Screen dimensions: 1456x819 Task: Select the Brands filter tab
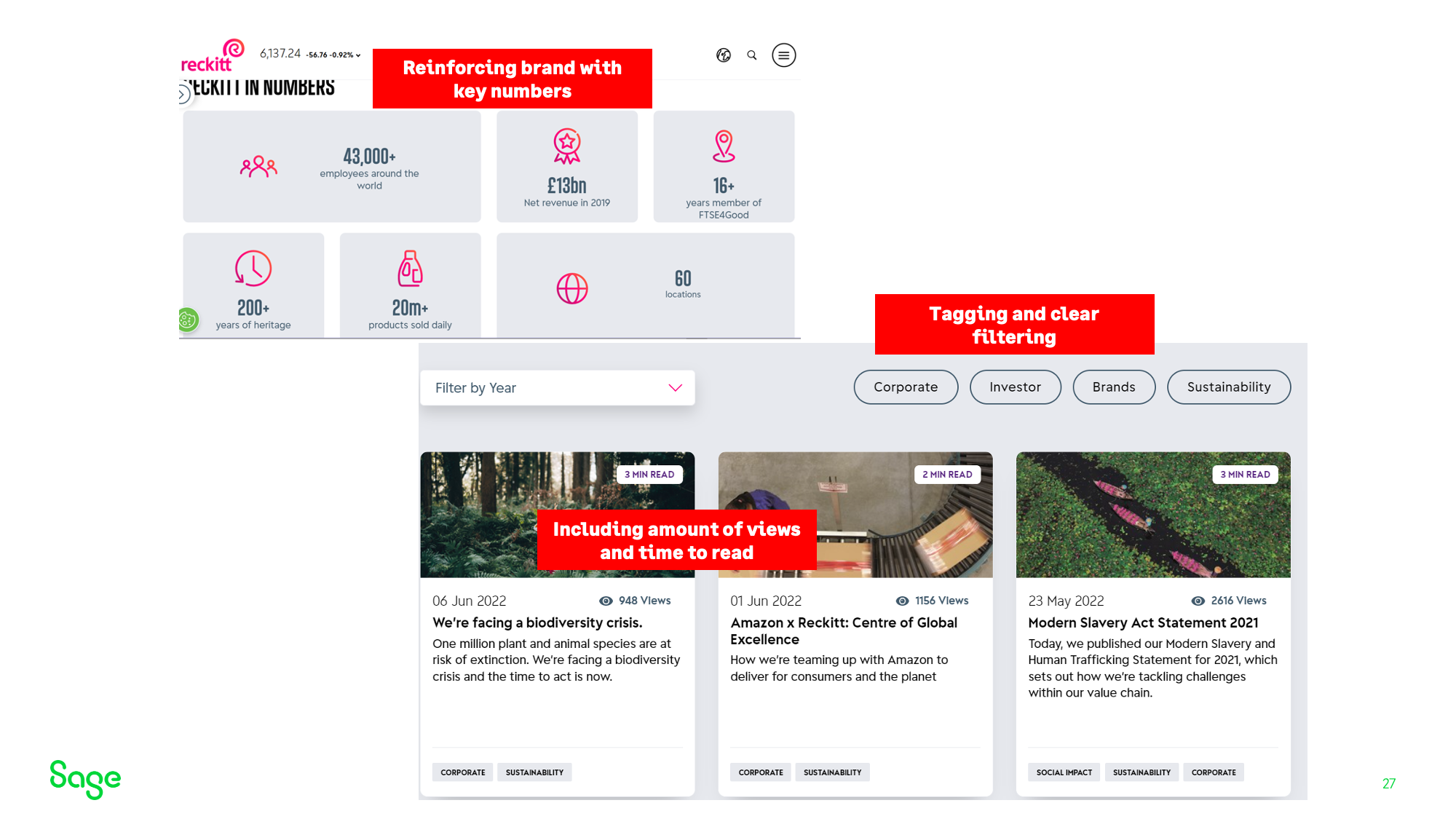click(1113, 387)
